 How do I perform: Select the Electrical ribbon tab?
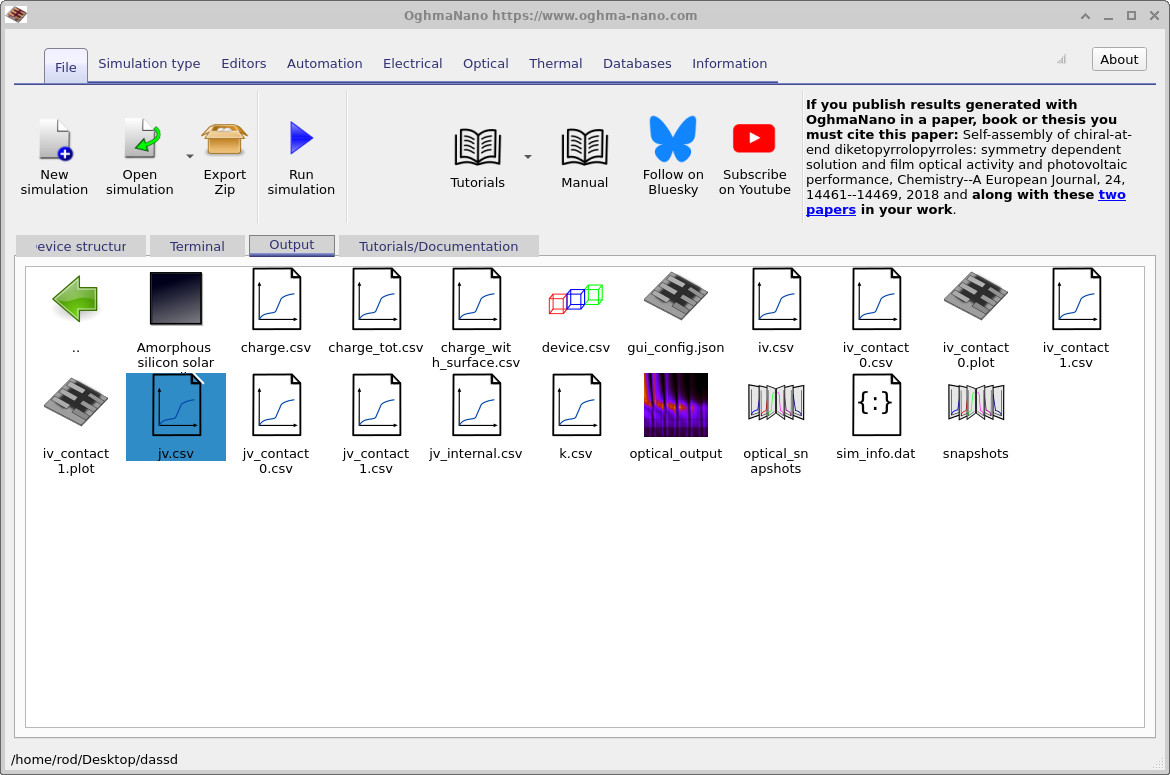[x=412, y=63]
